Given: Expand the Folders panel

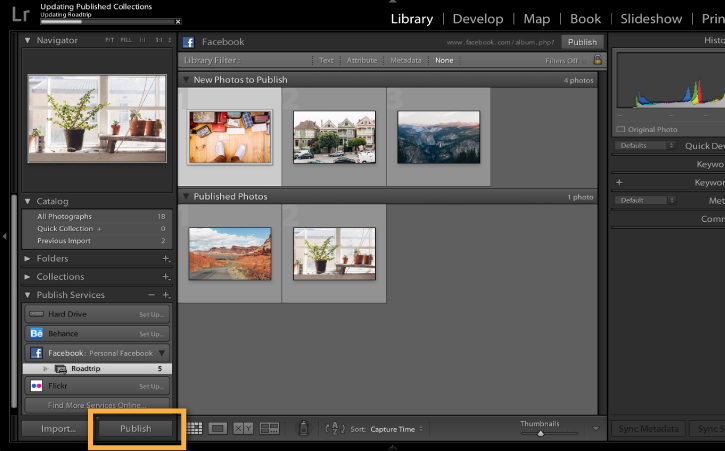Looking at the screenshot, I should pyautogui.click(x=27, y=259).
